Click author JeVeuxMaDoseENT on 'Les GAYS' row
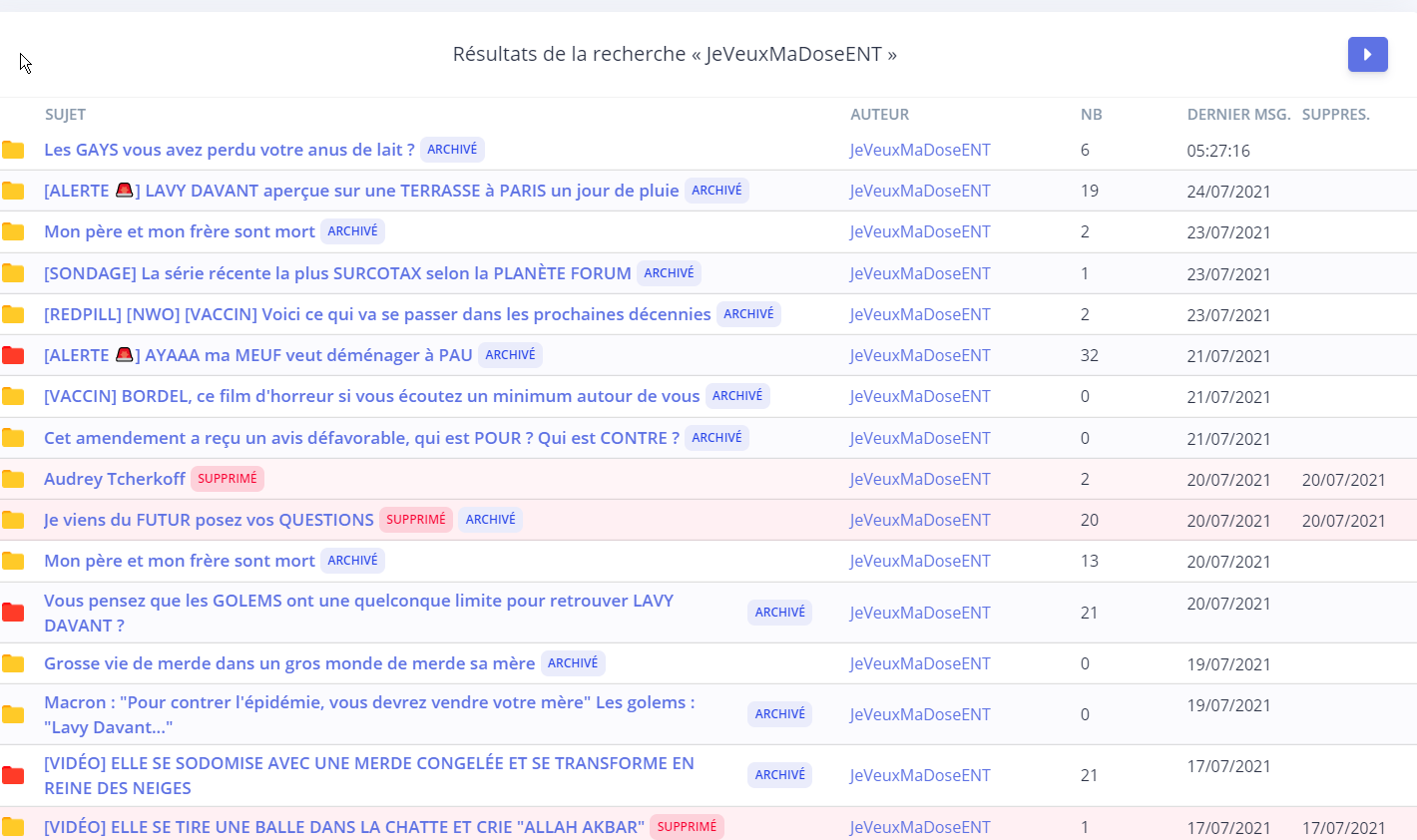The image size is (1417, 840). (920, 150)
